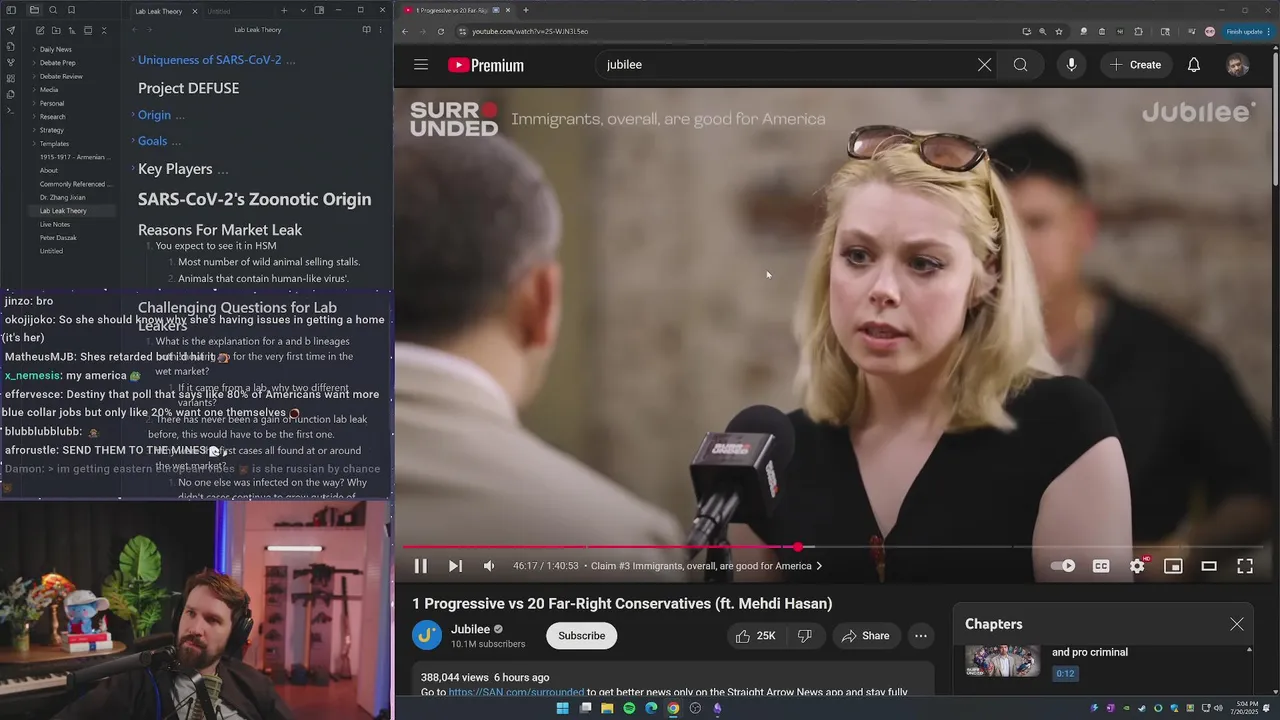Bookmark this page with the star icon

(x=1059, y=31)
